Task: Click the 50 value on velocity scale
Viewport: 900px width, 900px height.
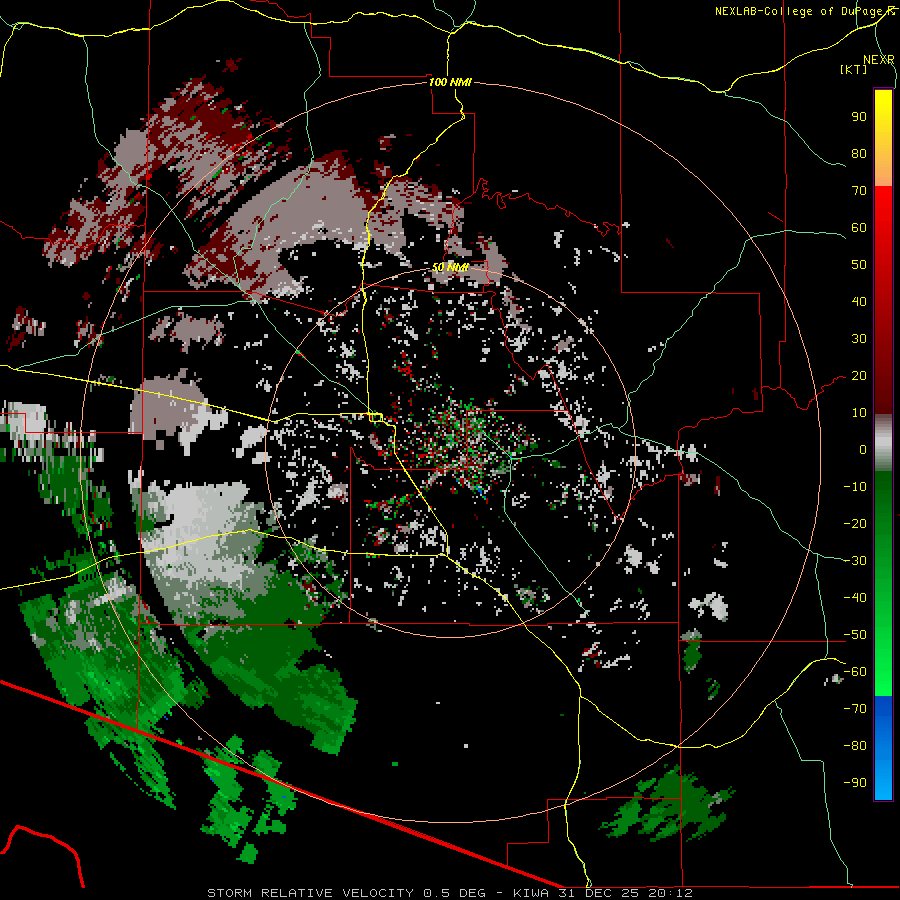Action: [x=859, y=265]
